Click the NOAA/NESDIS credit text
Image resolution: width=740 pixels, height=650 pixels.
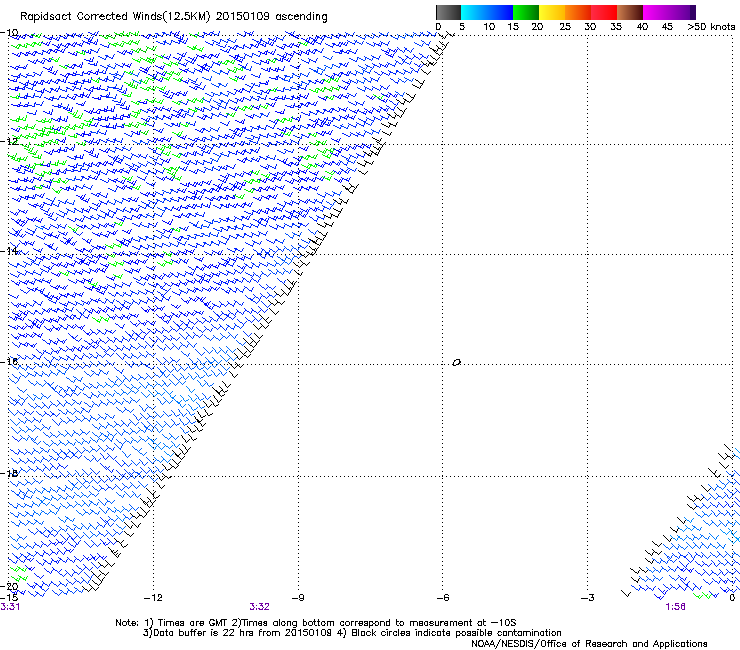coord(589,644)
